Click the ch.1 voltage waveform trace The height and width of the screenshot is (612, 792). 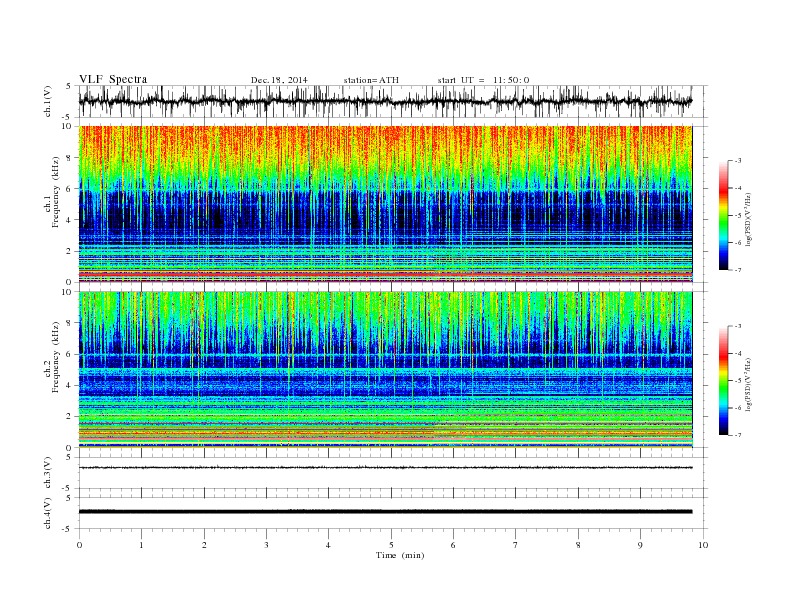point(385,101)
